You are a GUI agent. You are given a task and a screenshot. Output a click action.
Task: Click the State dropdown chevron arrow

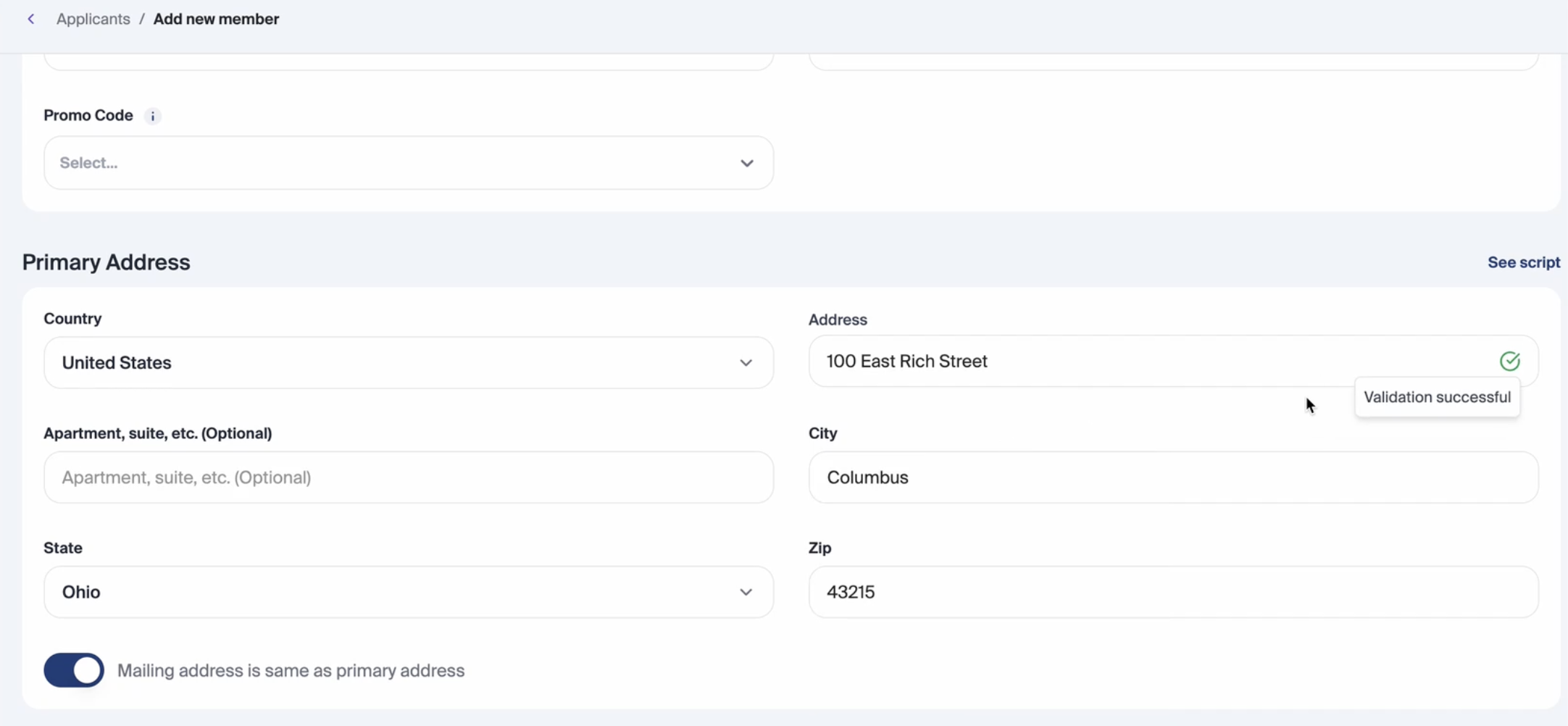746,592
